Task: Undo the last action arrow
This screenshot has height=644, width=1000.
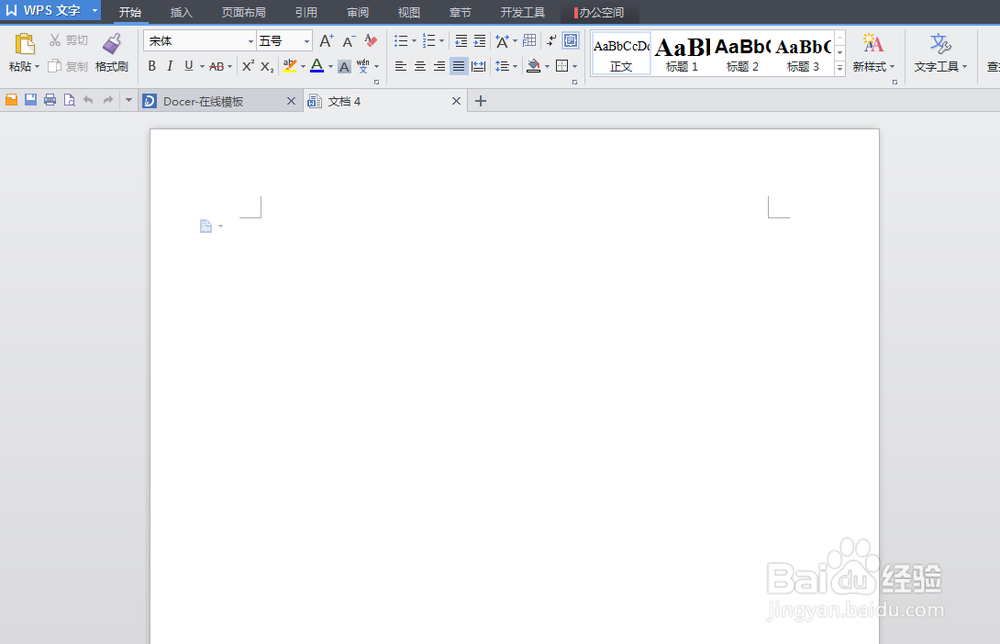Action: point(88,99)
